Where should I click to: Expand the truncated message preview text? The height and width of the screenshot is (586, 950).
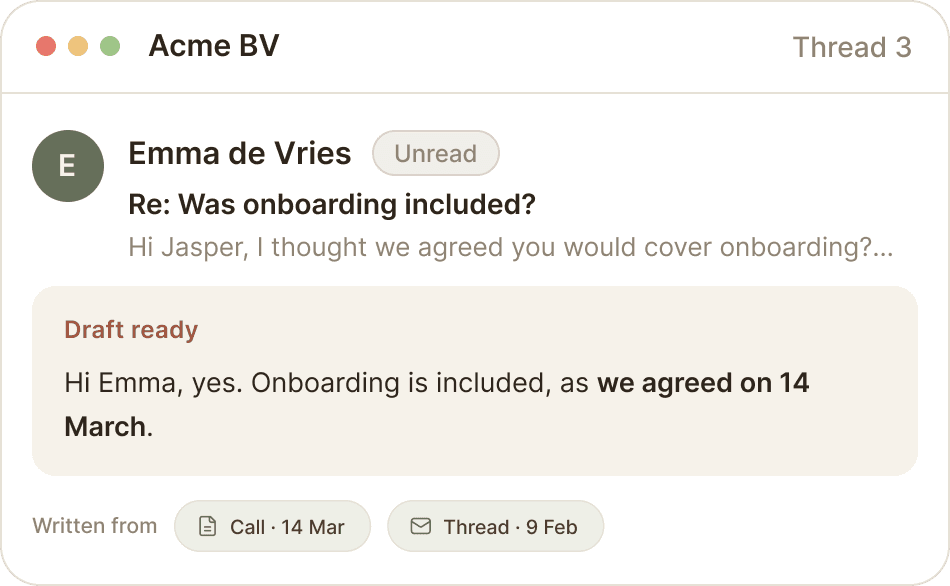pyautogui.click(x=511, y=247)
